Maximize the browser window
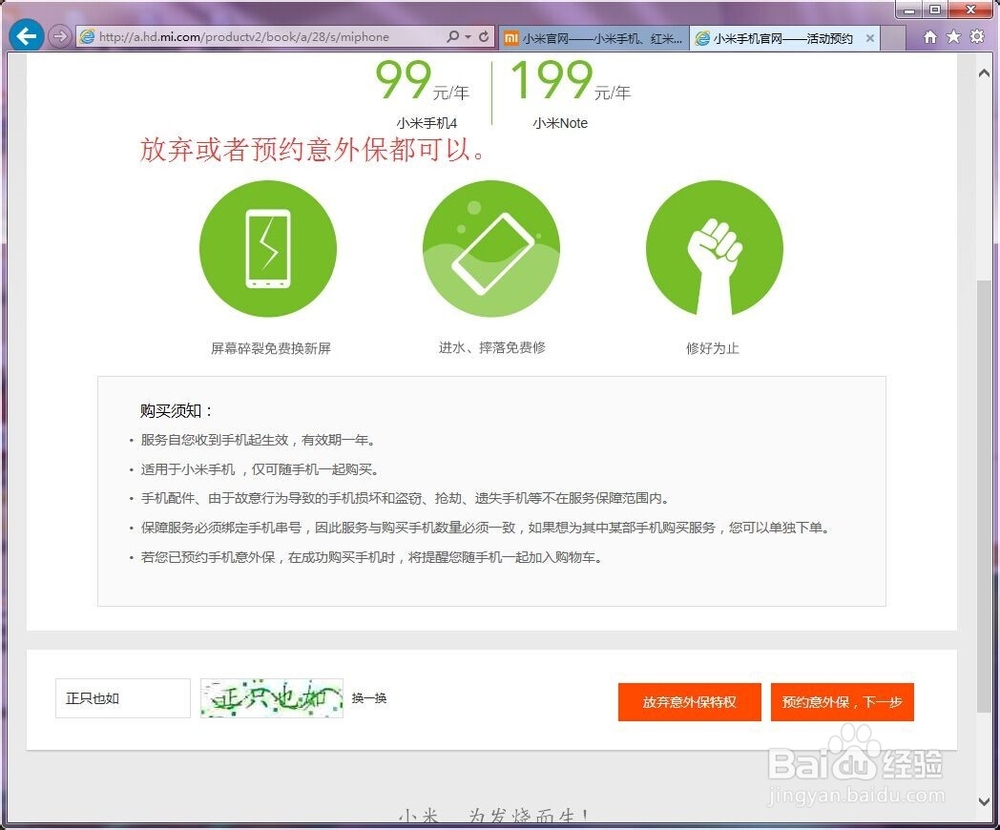This screenshot has height=830, width=1000. (935, 9)
